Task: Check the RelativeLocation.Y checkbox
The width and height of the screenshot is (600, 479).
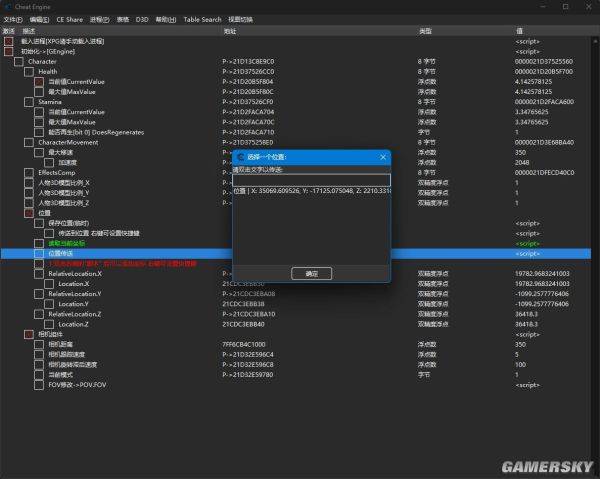Action: coord(39,294)
